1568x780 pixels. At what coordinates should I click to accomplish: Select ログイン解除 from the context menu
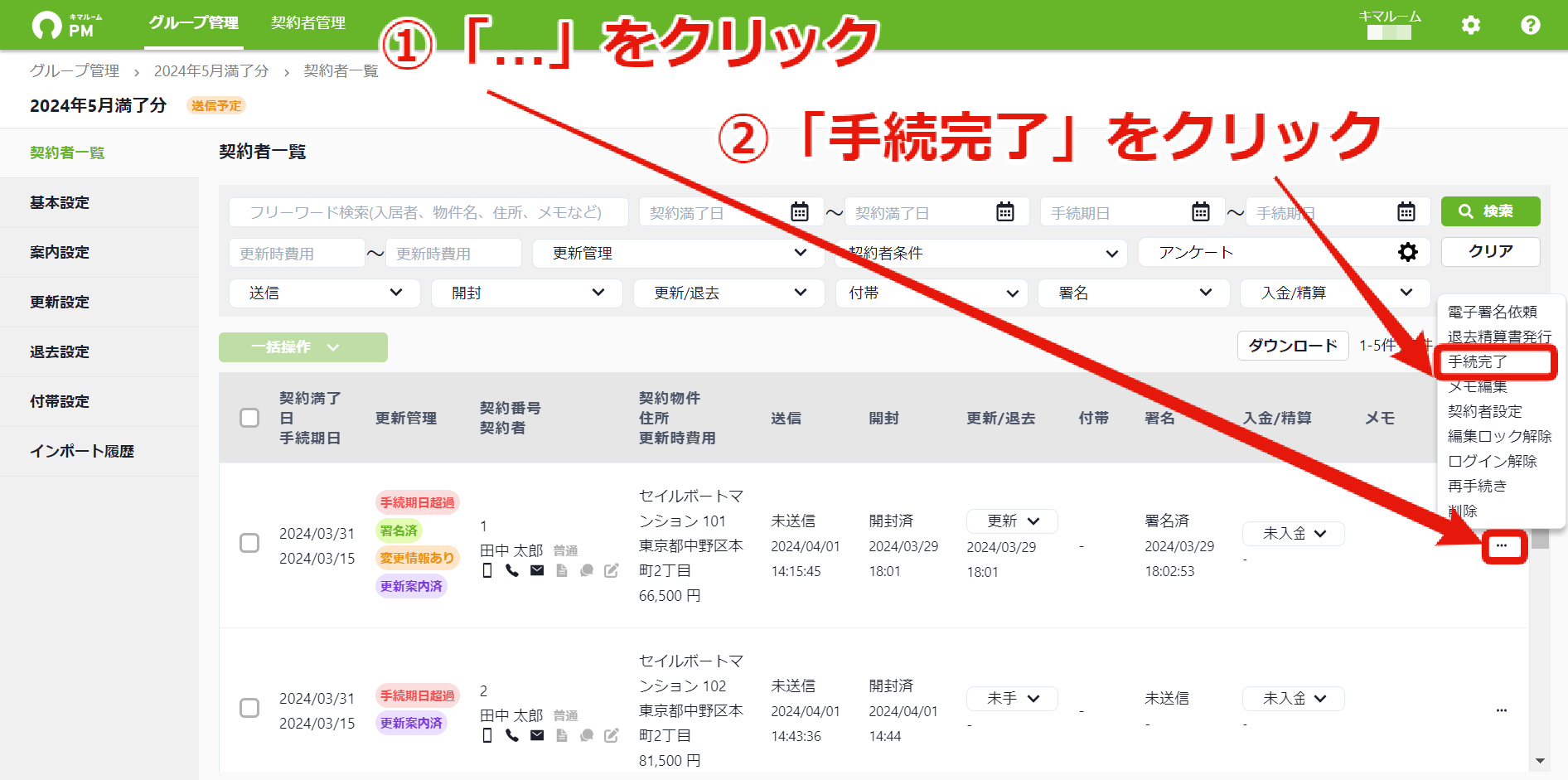pos(1492,461)
